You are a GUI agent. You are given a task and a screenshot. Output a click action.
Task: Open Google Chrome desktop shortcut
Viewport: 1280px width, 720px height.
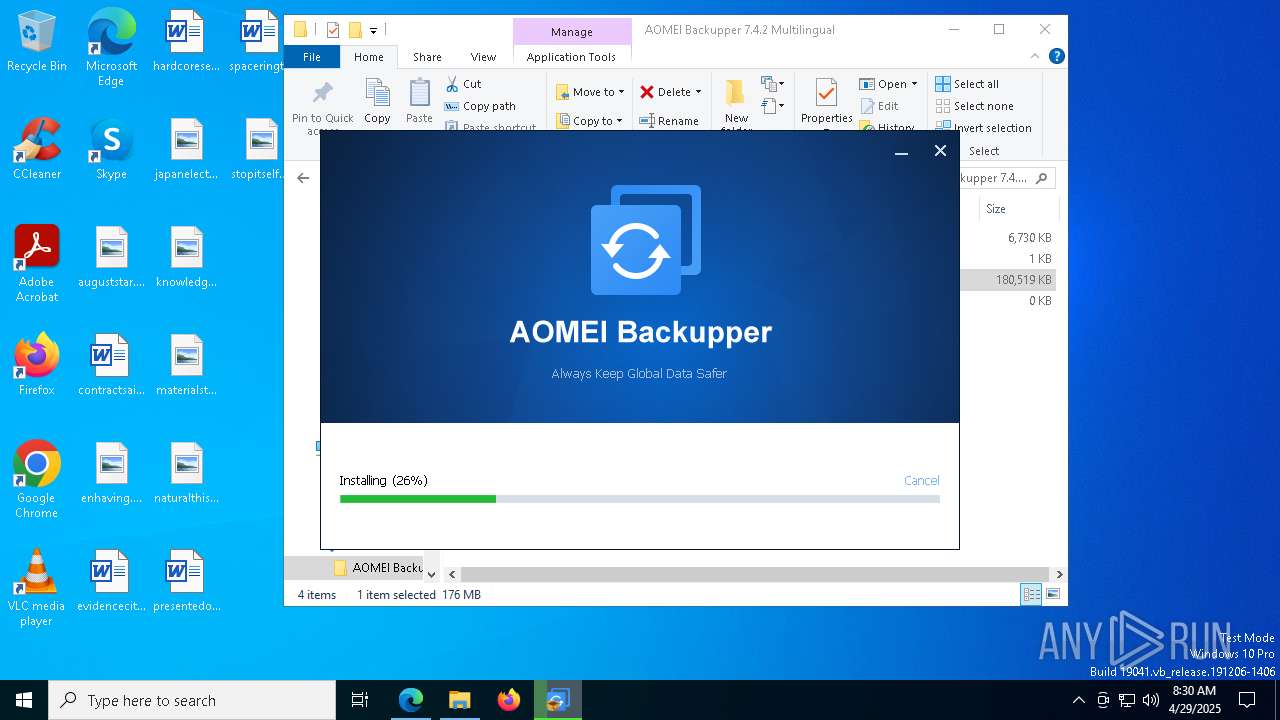37,479
